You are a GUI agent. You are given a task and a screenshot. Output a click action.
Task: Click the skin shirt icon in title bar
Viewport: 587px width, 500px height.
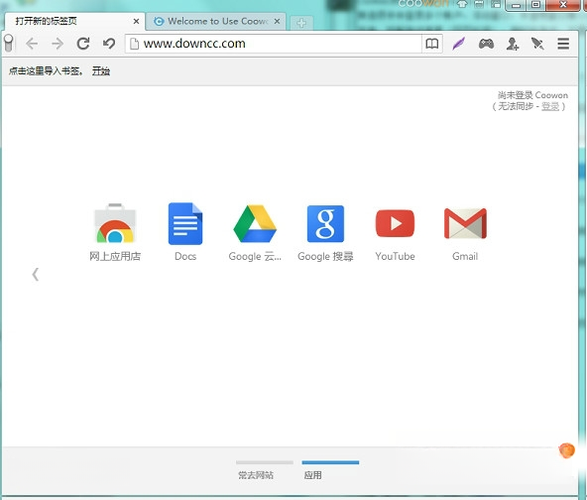(x=462, y=4)
